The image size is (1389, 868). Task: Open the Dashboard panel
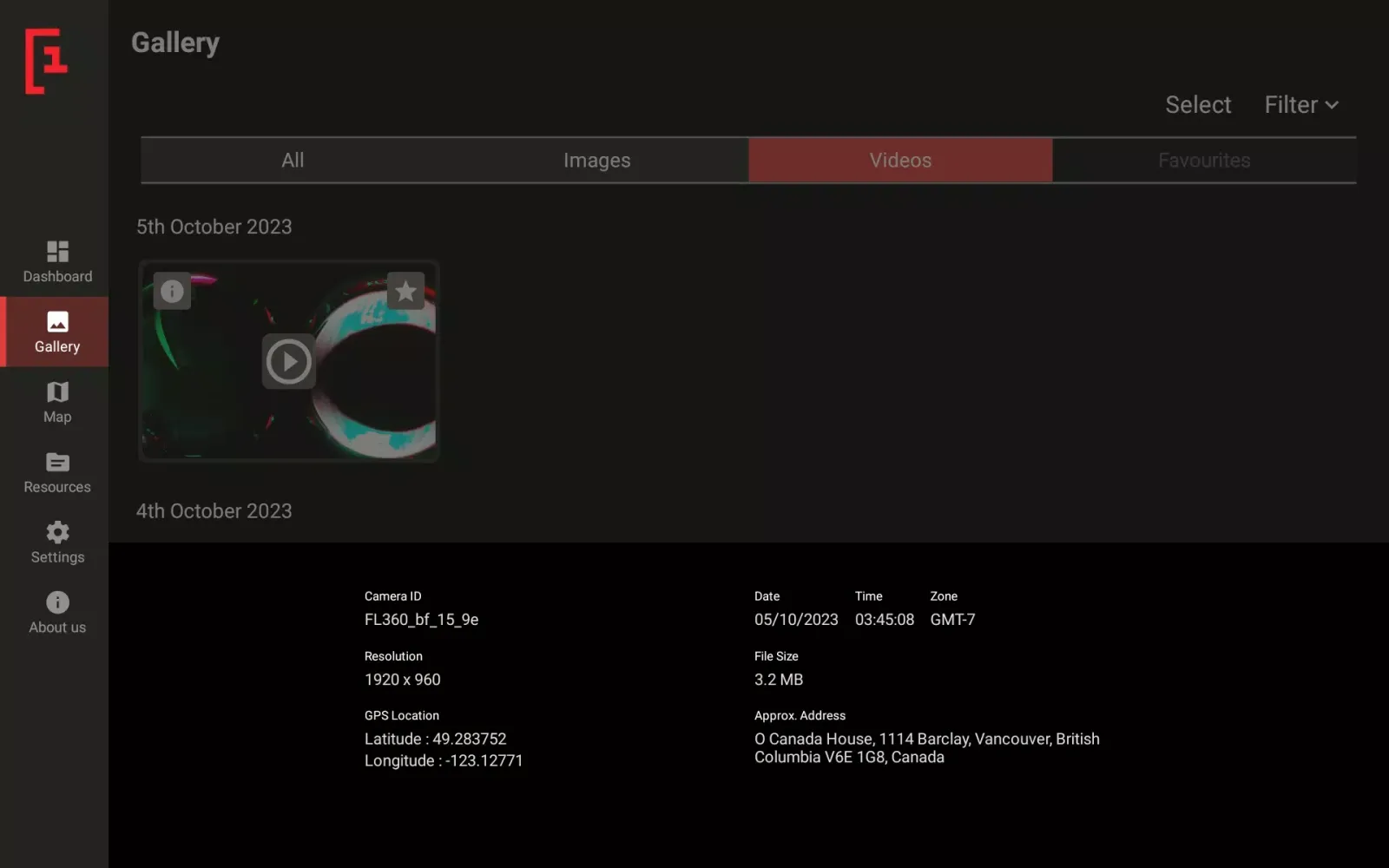click(56, 260)
